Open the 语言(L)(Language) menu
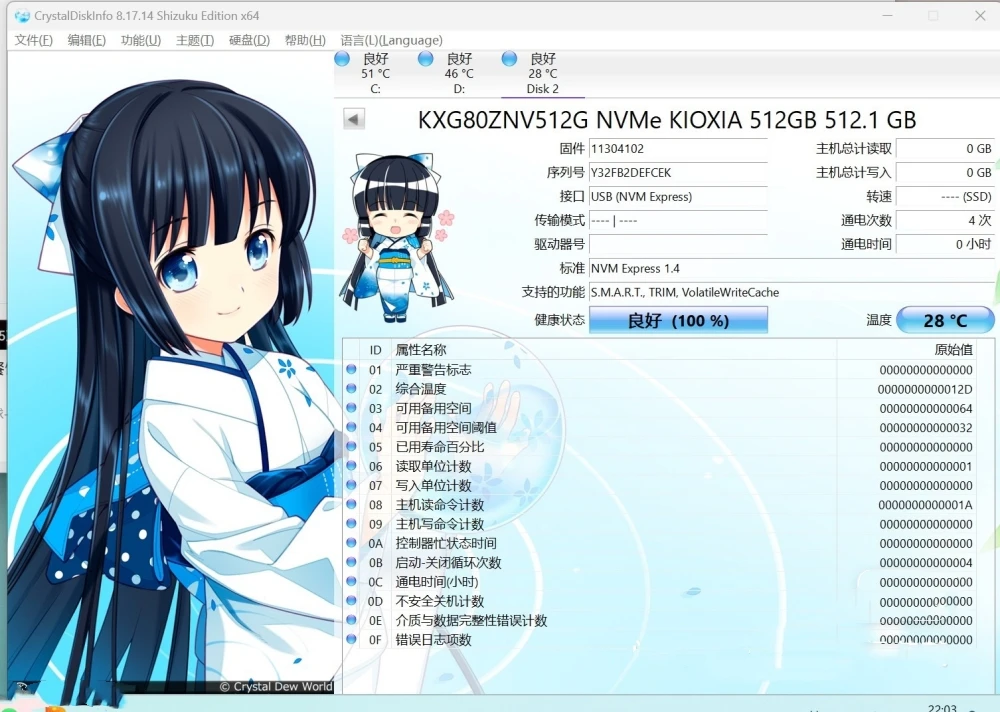This screenshot has height=712, width=1000. click(391, 41)
